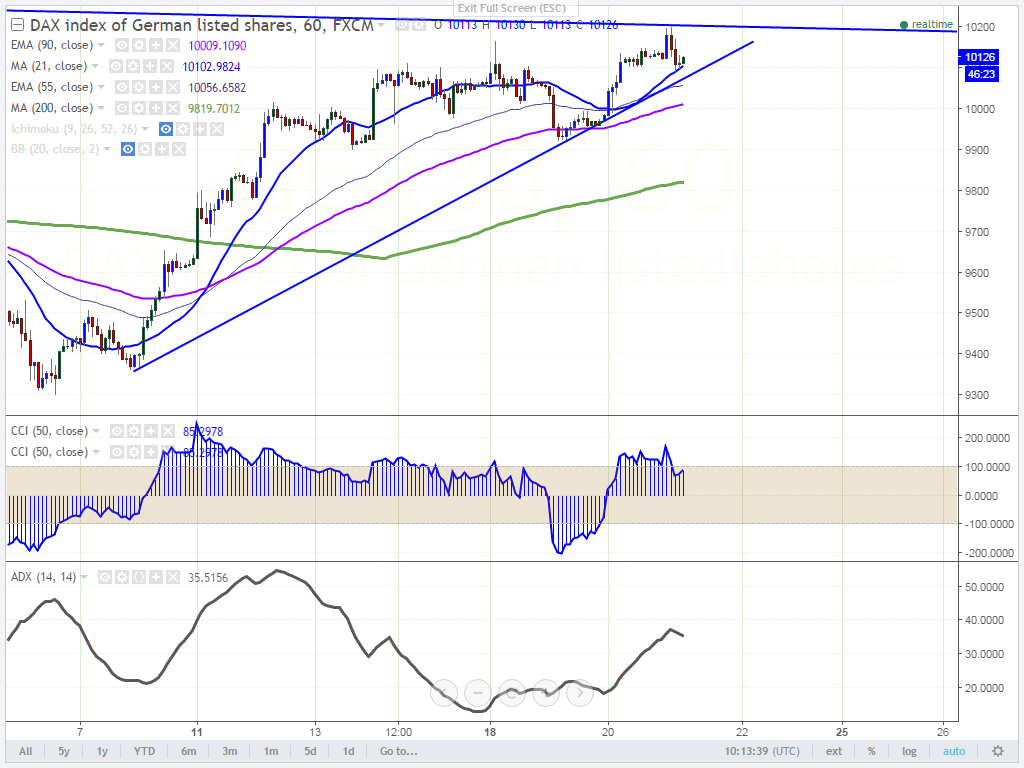This screenshot has height=768, width=1024.
Task: Toggle log scale button
Action: (909, 751)
